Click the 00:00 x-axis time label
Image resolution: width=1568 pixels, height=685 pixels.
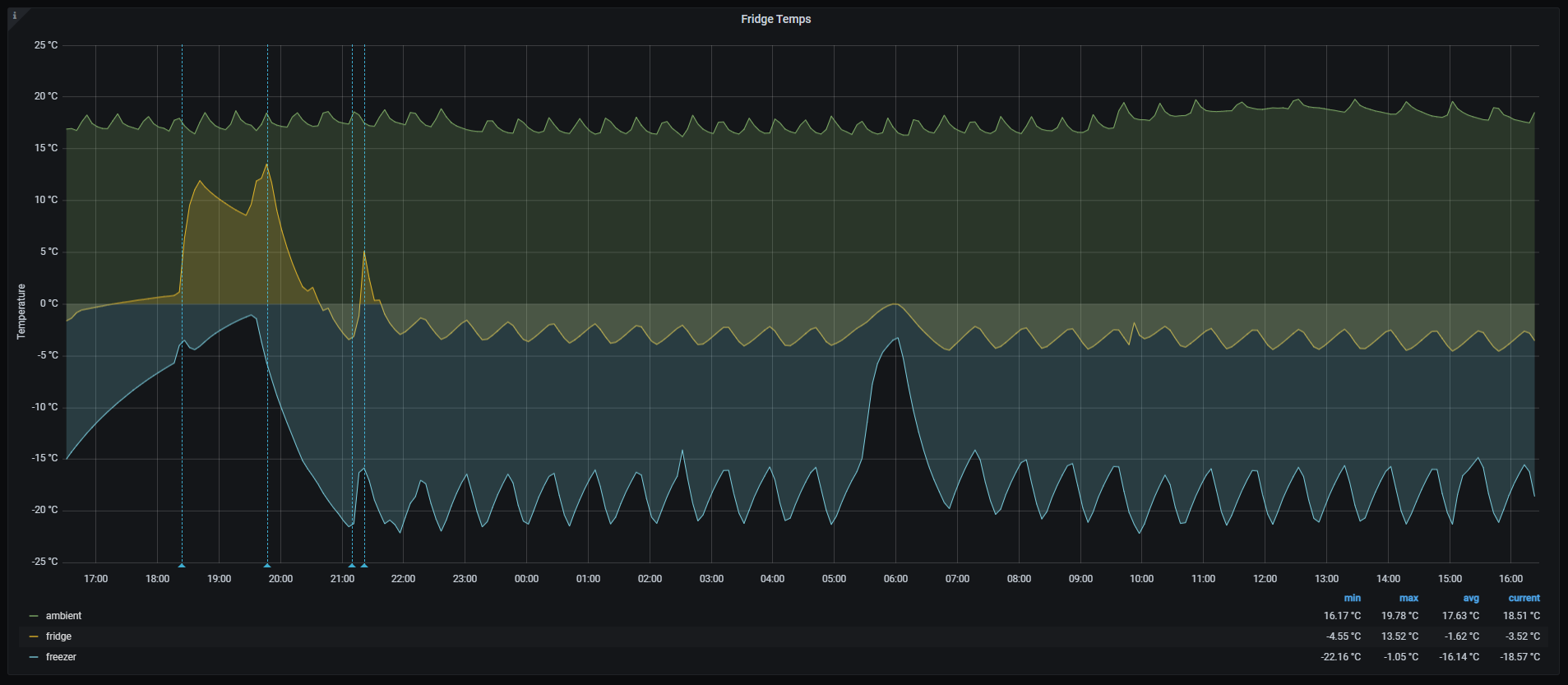pos(526,579)
